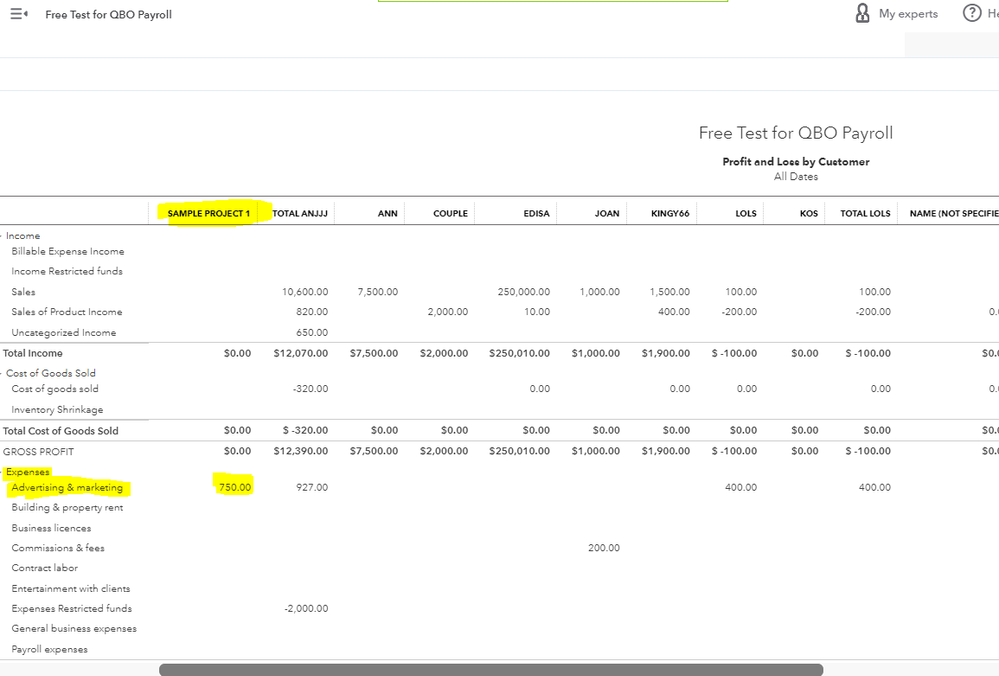Open the 250,000.00 Sales amount for EDISA
The width and height of the screenshot is (999, 676).
[524, 292]
